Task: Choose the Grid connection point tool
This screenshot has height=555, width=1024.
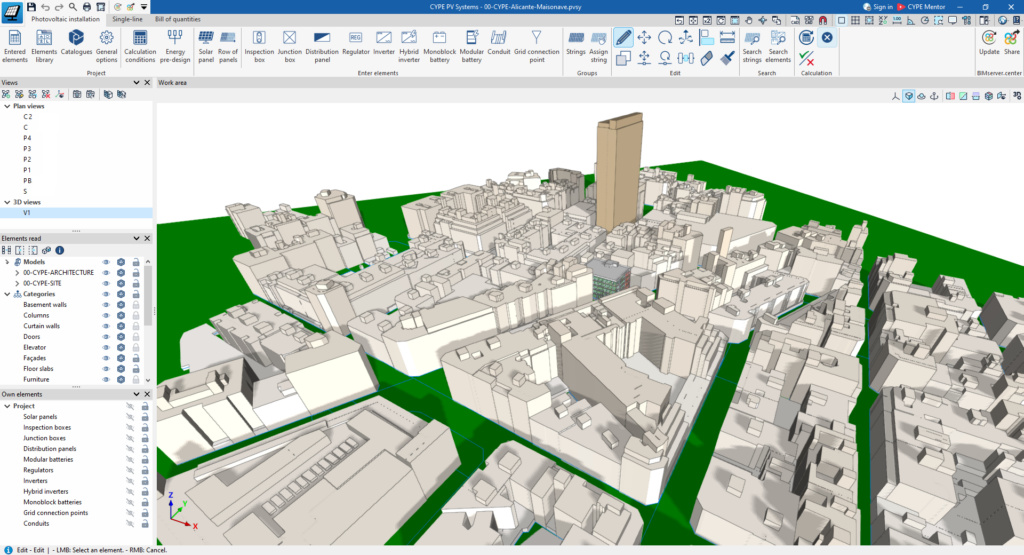Action: point(536,46)
